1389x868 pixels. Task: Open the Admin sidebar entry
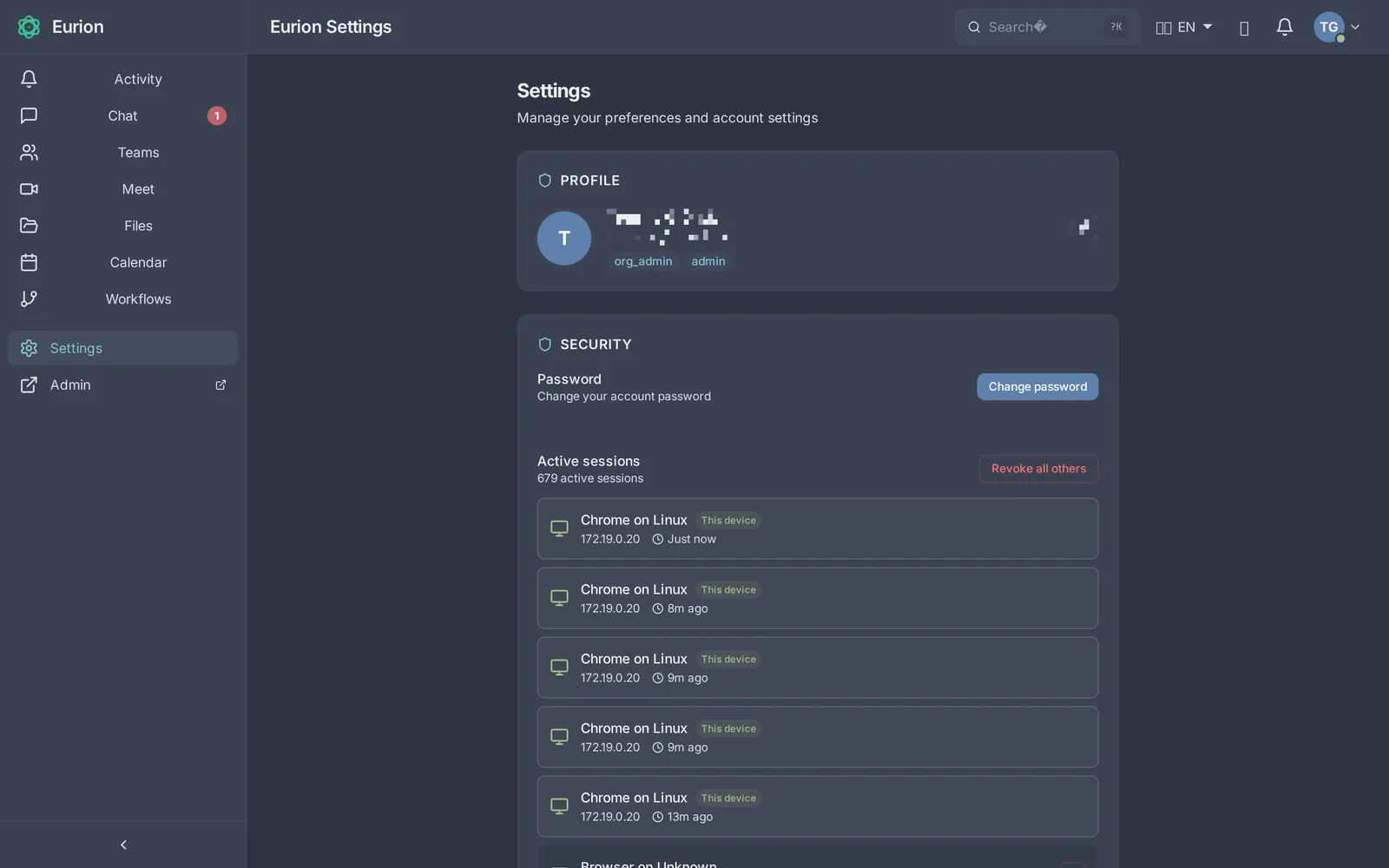pyautogui.click(x=122, y=385)
